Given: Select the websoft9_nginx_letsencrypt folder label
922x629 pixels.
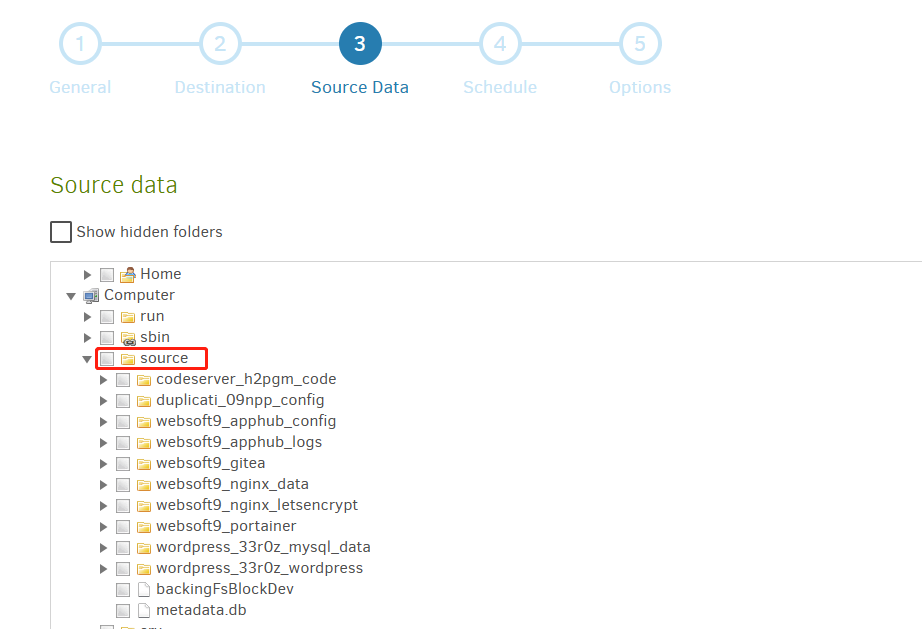Looking at the screenshot, I should coord(256,505).
